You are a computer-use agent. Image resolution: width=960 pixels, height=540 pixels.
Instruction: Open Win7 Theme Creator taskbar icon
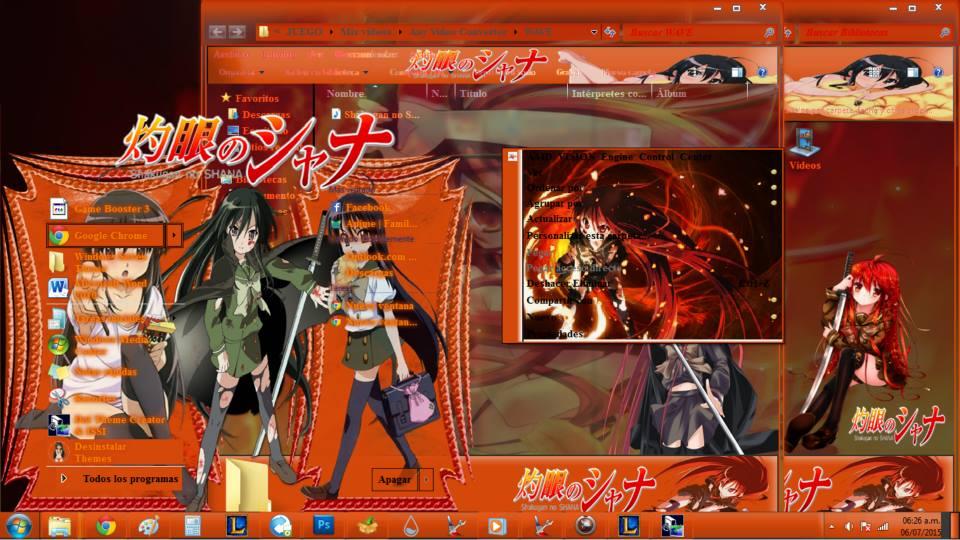click(672, 525)
